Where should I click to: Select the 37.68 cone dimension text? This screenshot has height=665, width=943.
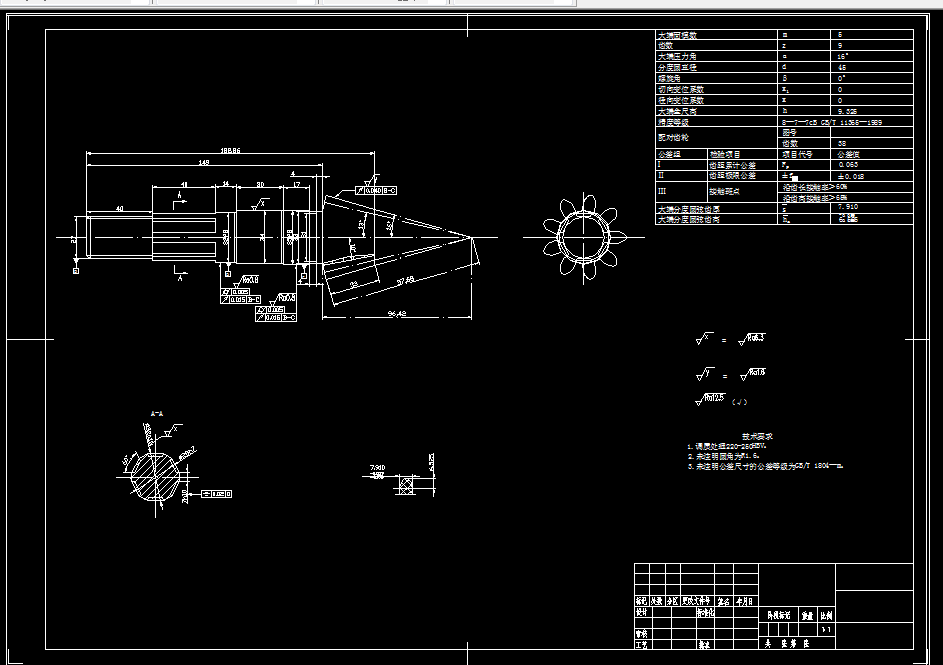click(405, 280)
